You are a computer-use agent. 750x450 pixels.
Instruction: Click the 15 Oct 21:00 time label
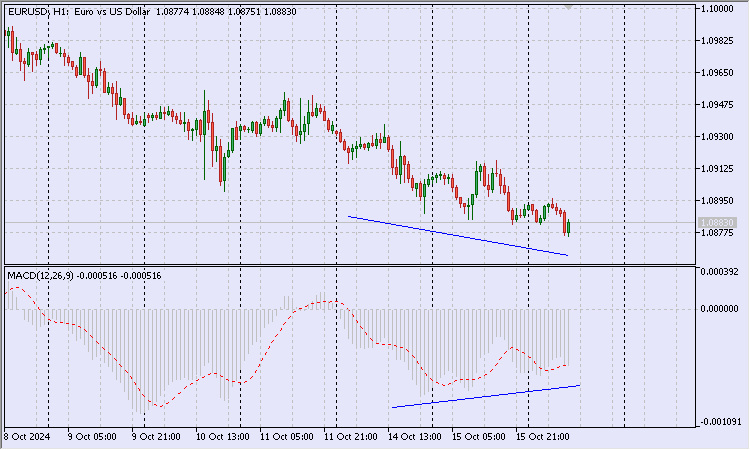(543, 437)
